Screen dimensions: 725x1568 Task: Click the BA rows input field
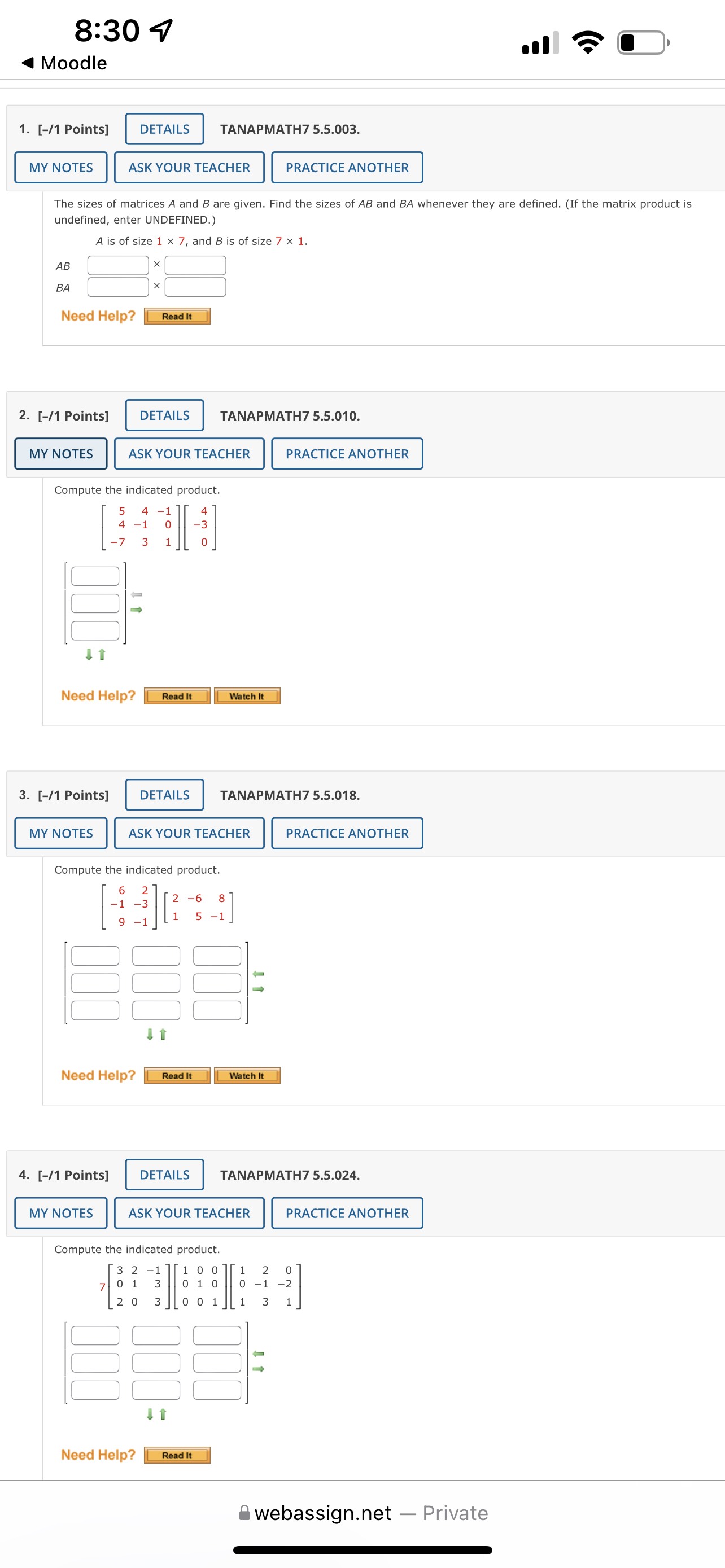tap(118, 287)
